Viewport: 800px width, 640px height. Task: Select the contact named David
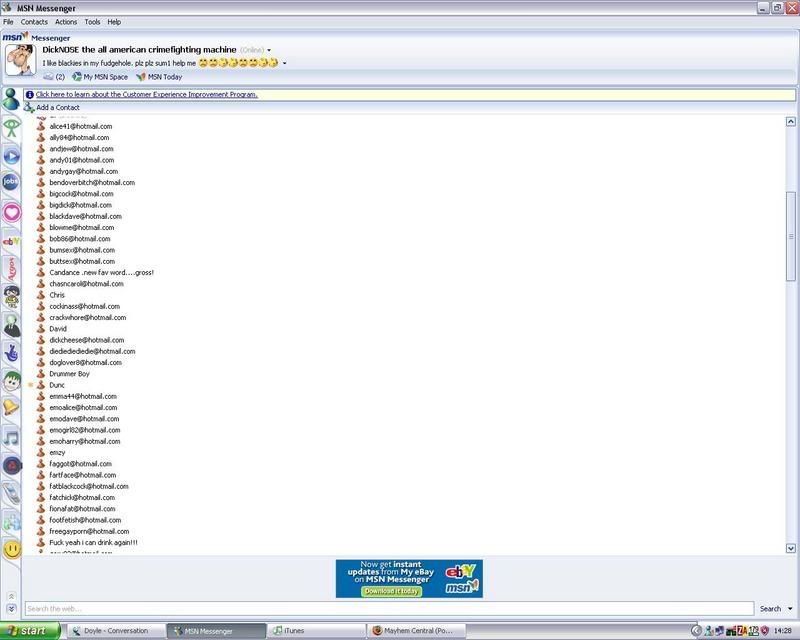[x=58, y=329]
